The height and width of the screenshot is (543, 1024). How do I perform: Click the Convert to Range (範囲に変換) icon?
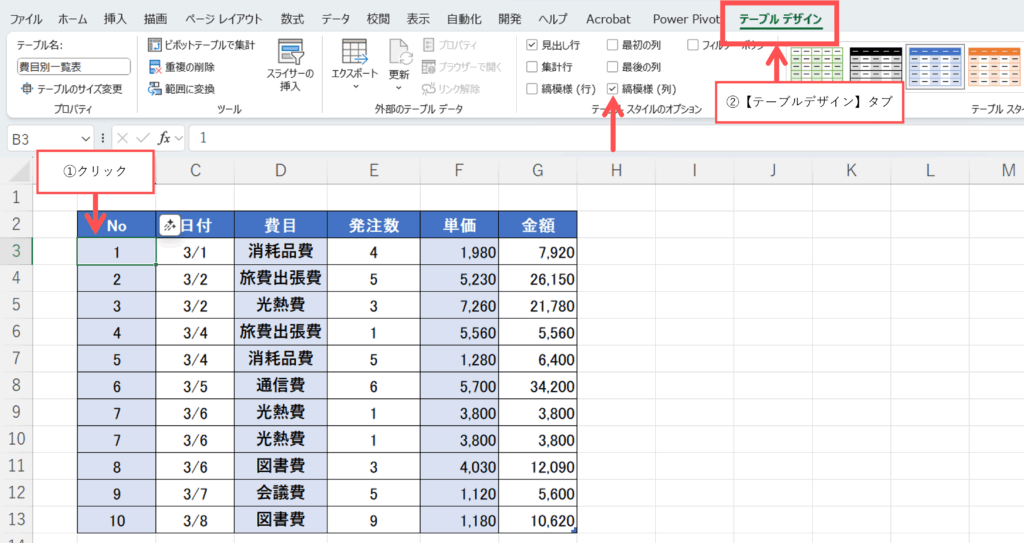pyautogui.click(x=155, y=89)
